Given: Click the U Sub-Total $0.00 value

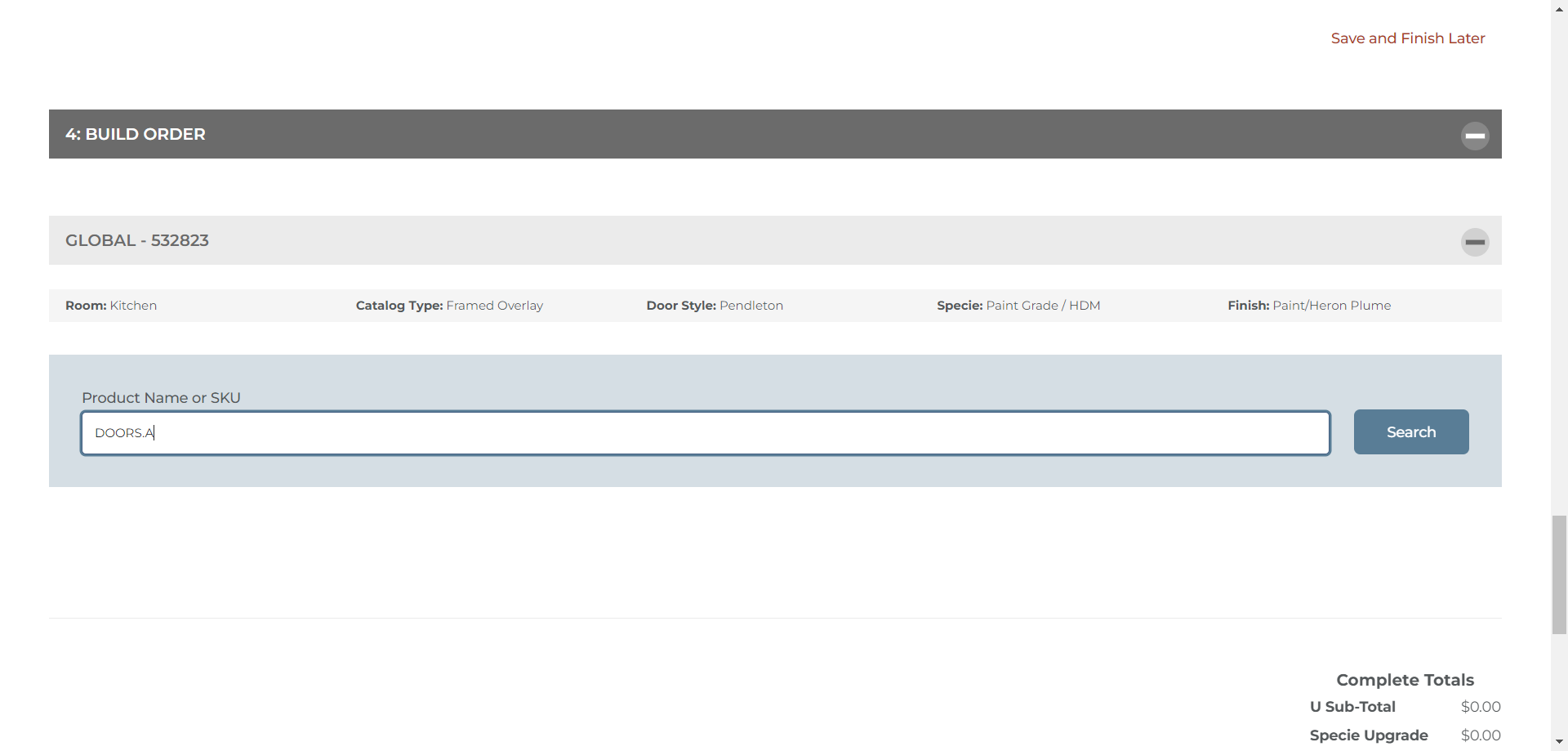Looking at the screenshot, I should tap(1481, 707).
